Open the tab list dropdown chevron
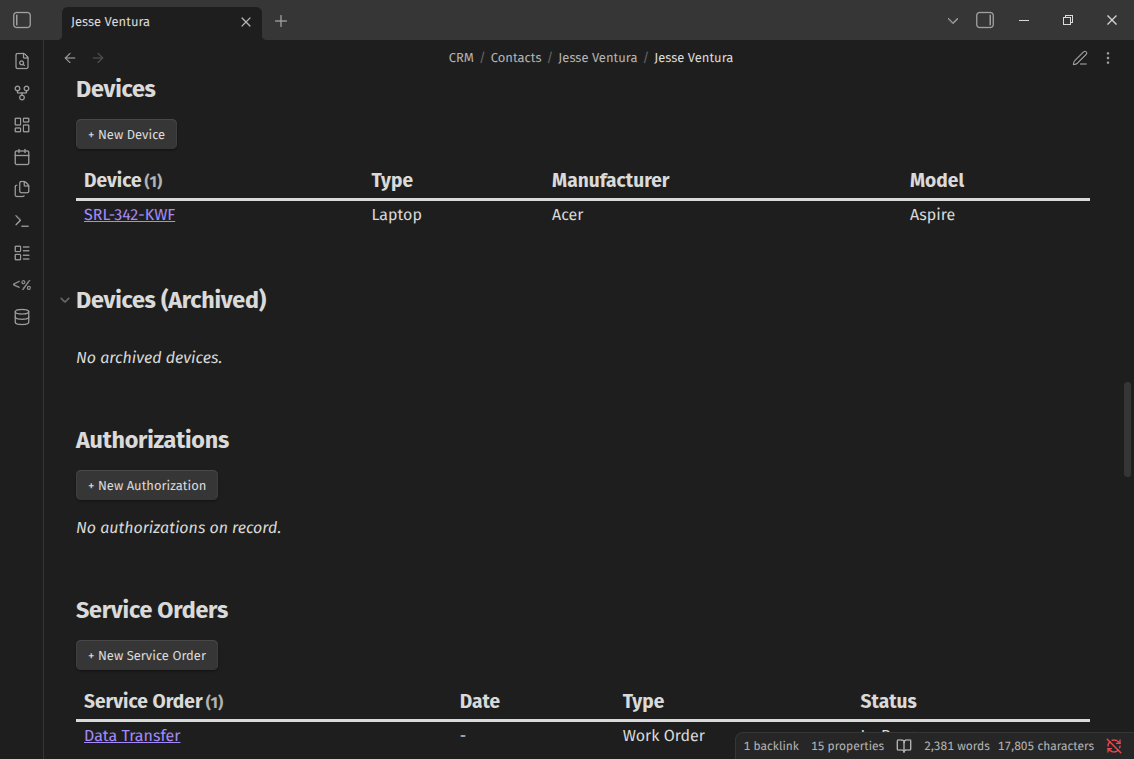The height and width of the screenshot is (759, 1134). [953, 21]
